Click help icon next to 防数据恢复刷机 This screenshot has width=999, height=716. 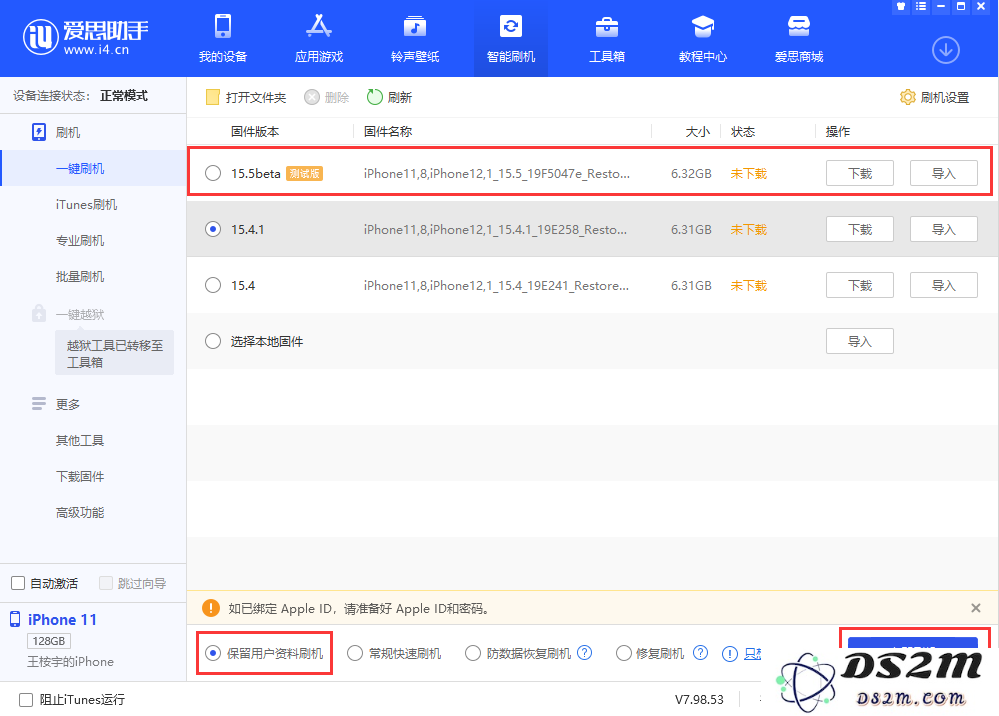[584, 652]
